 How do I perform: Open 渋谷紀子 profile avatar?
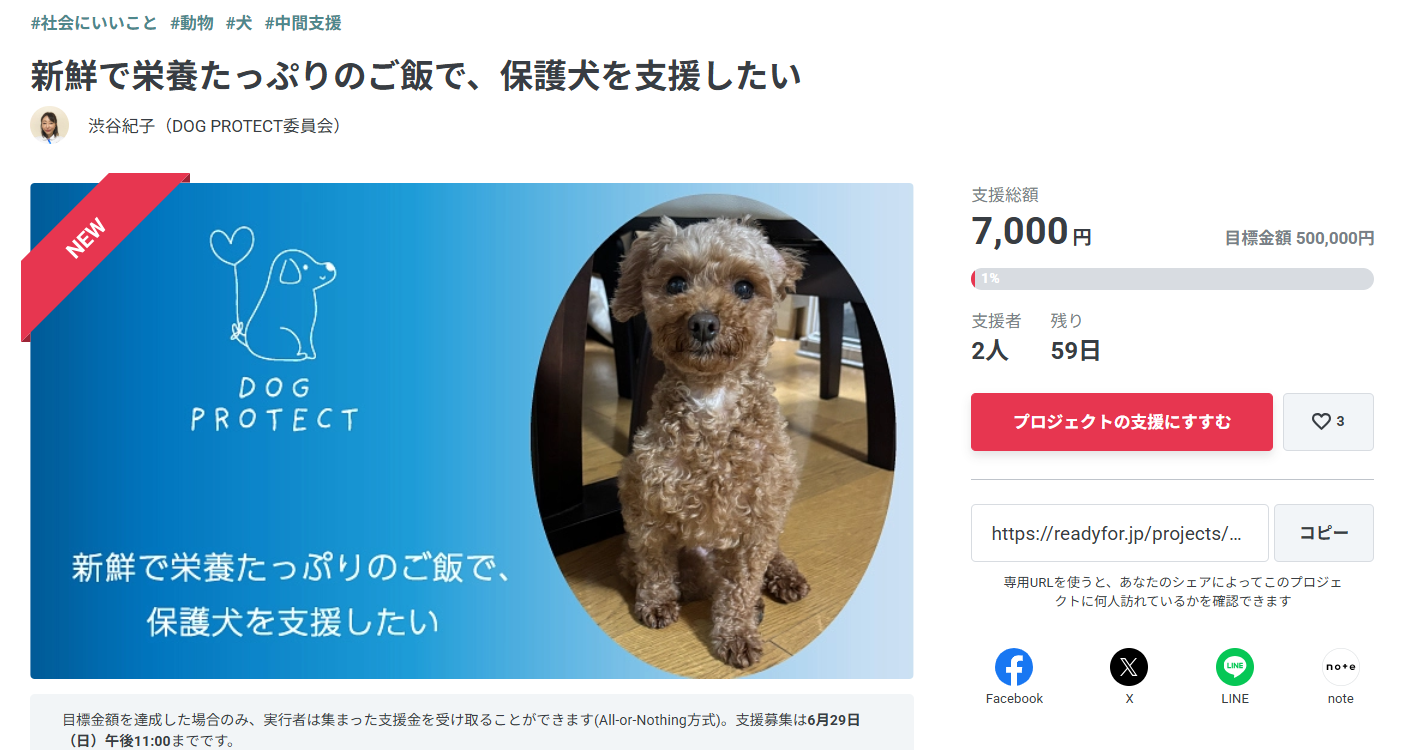point(50,126)
